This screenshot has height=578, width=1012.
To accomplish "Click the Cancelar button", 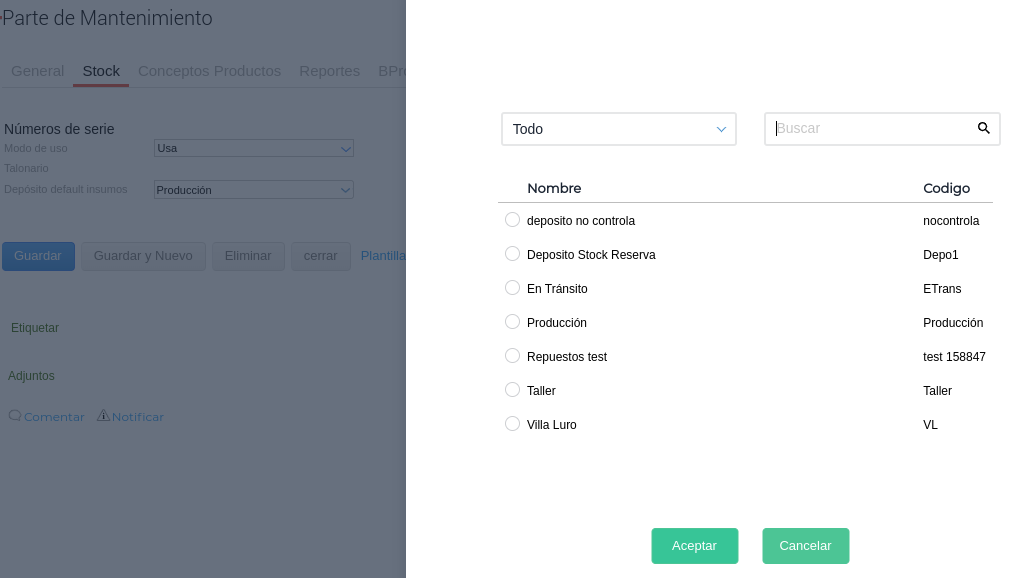I will (x=805, y=546).
